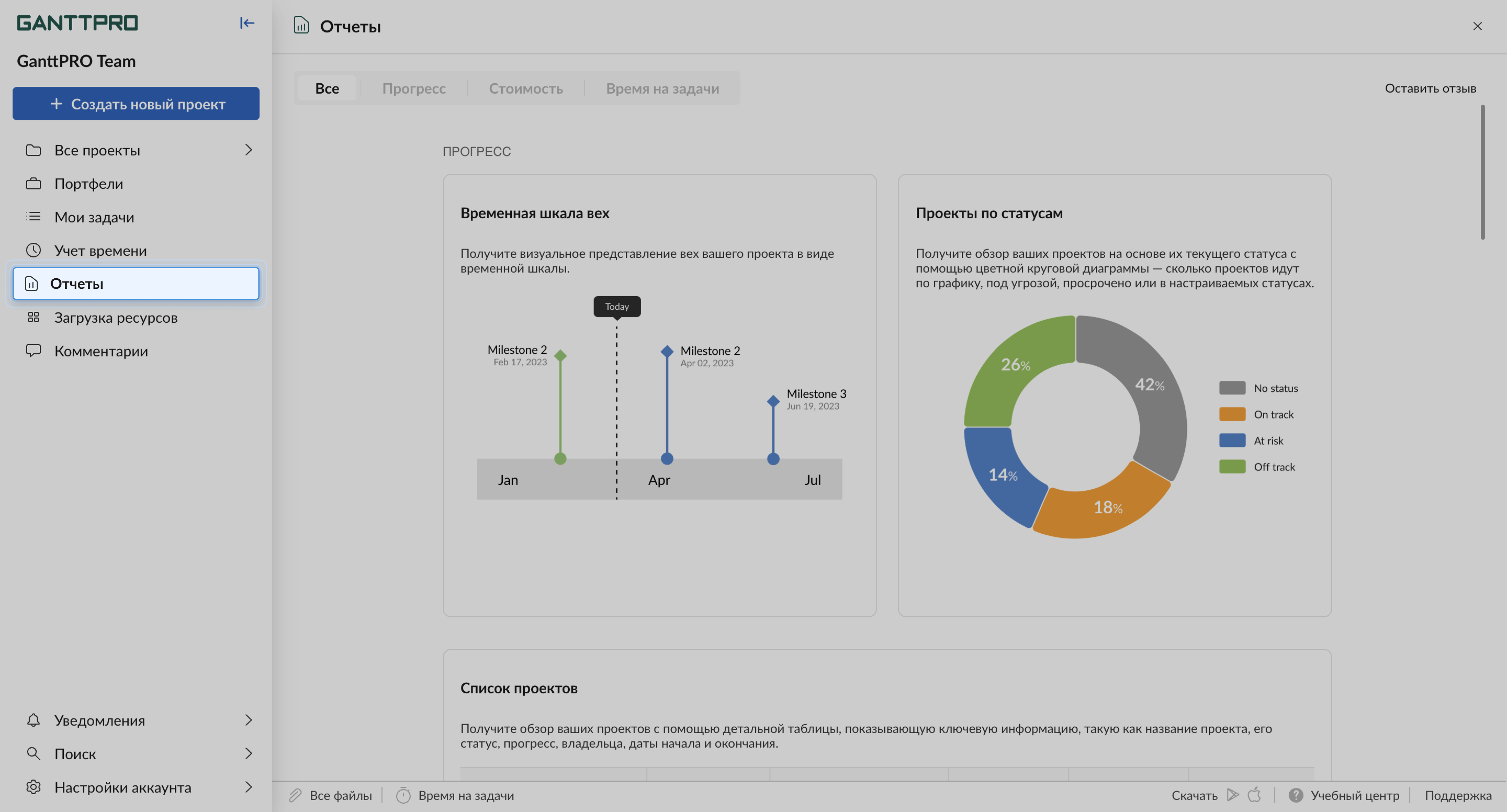Click the list icon beside Мои задачи

click(x=33, y=217)
